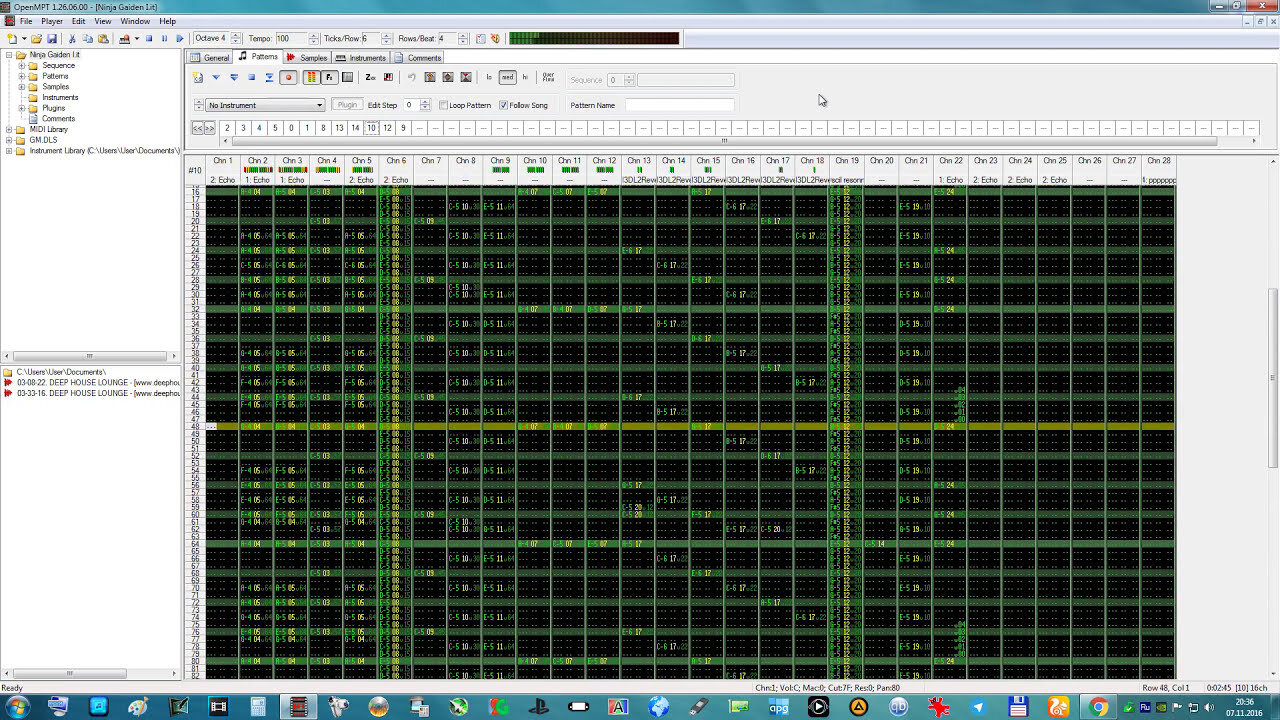Toggle the VU-meters button

point(311,77)
